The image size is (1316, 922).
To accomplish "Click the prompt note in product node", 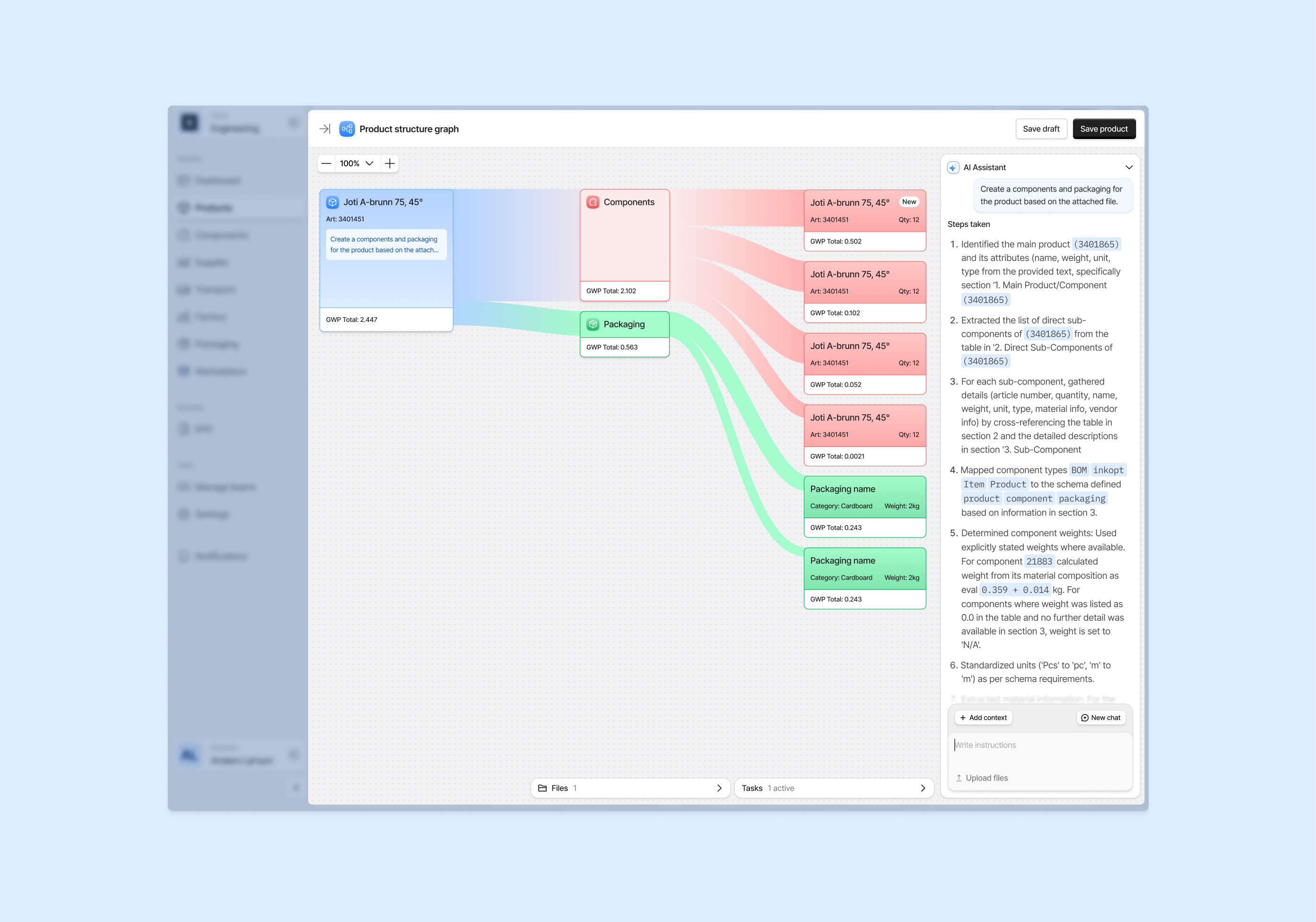I will (386, 244).
